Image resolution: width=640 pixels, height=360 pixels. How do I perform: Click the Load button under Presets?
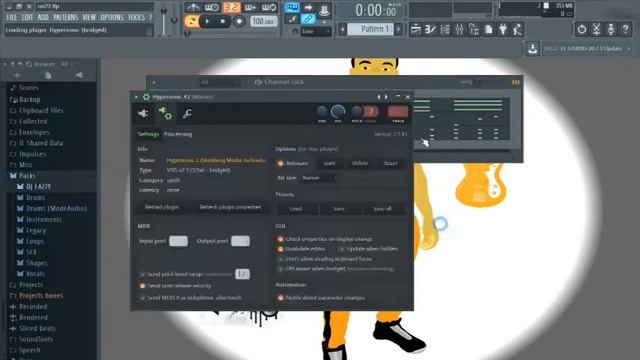(296, 209)
